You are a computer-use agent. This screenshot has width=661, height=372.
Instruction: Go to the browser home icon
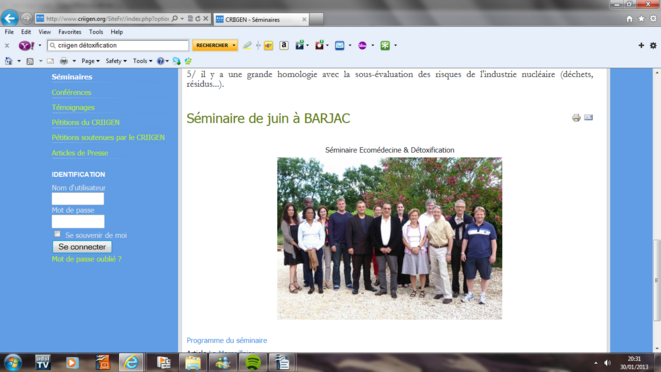[x=629, y=19]
